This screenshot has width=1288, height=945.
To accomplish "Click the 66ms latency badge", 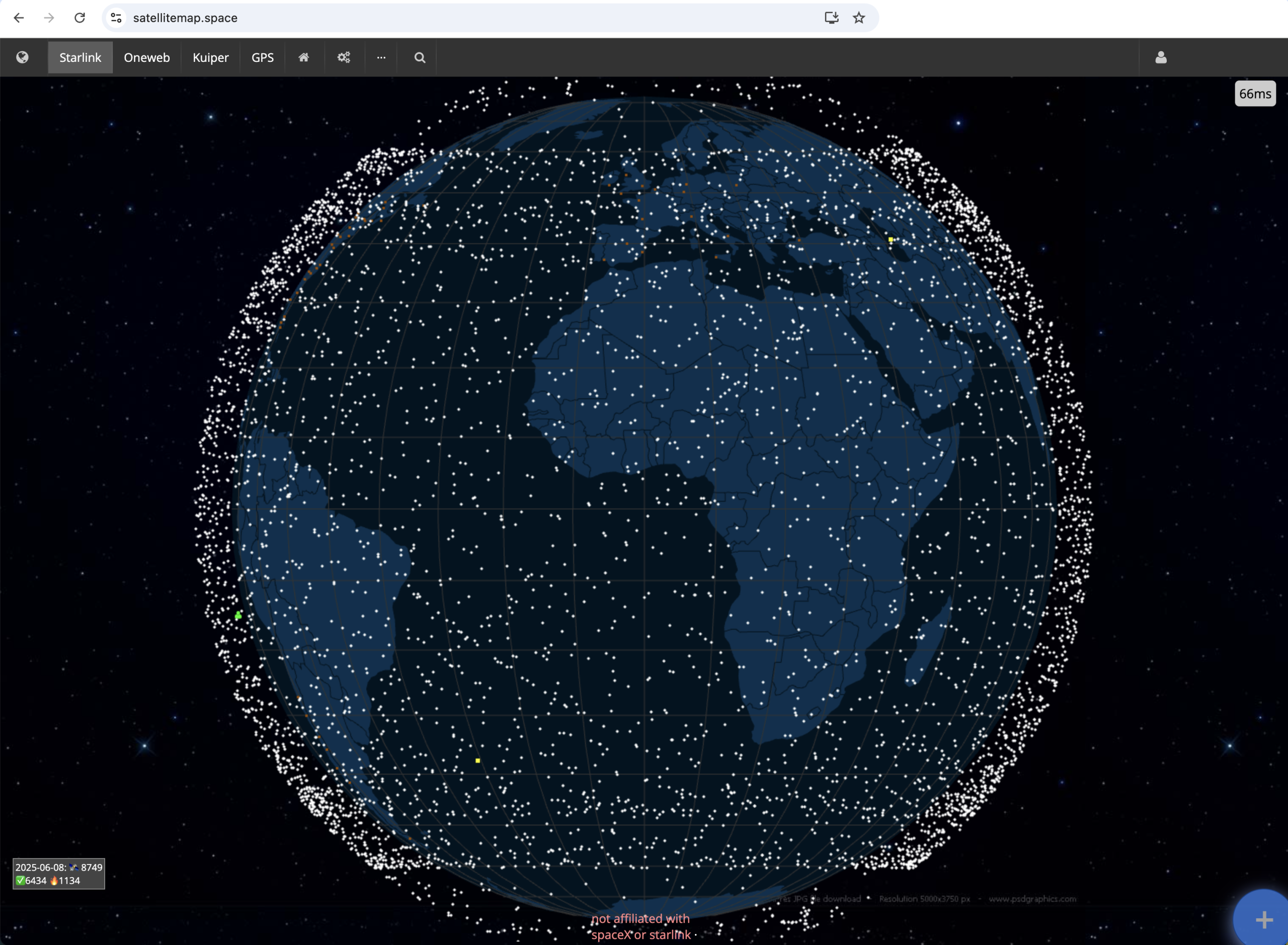I will tap(1255, 94).
